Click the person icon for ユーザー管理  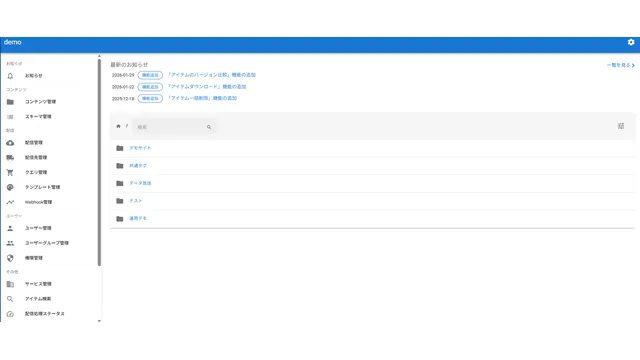pos(10,228)
